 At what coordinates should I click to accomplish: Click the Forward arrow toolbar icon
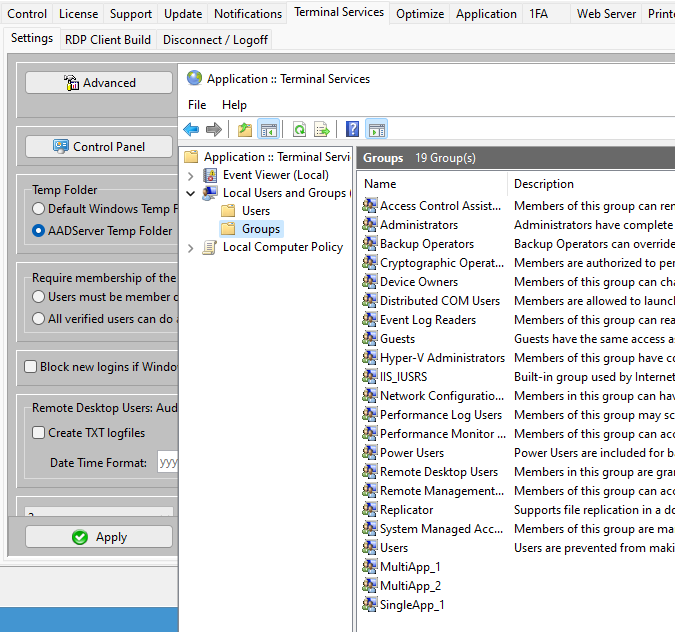213,129
